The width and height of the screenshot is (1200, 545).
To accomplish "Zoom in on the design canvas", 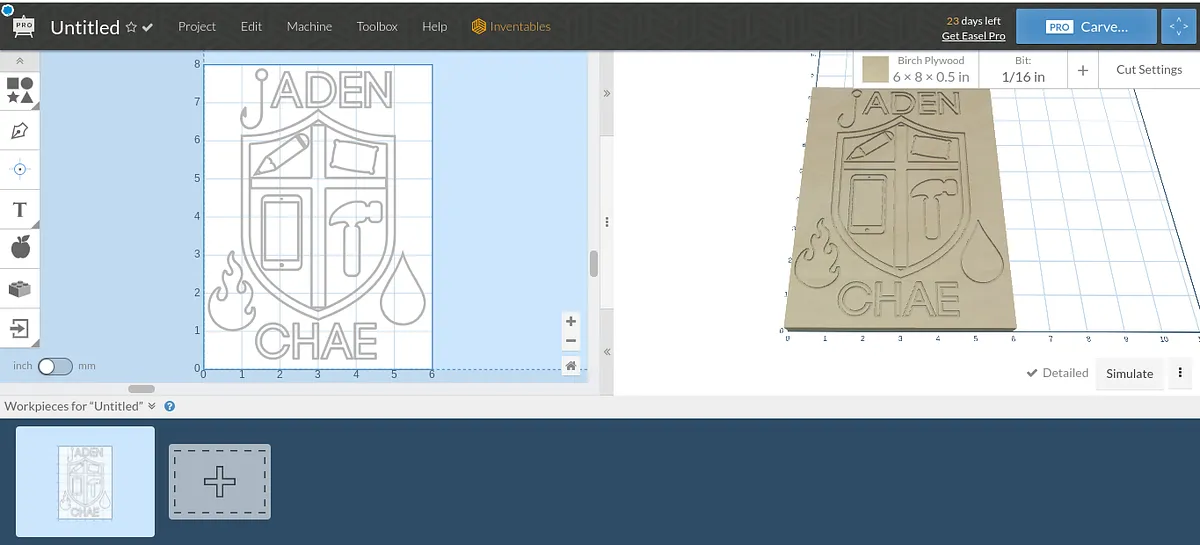I will point(570,321).
